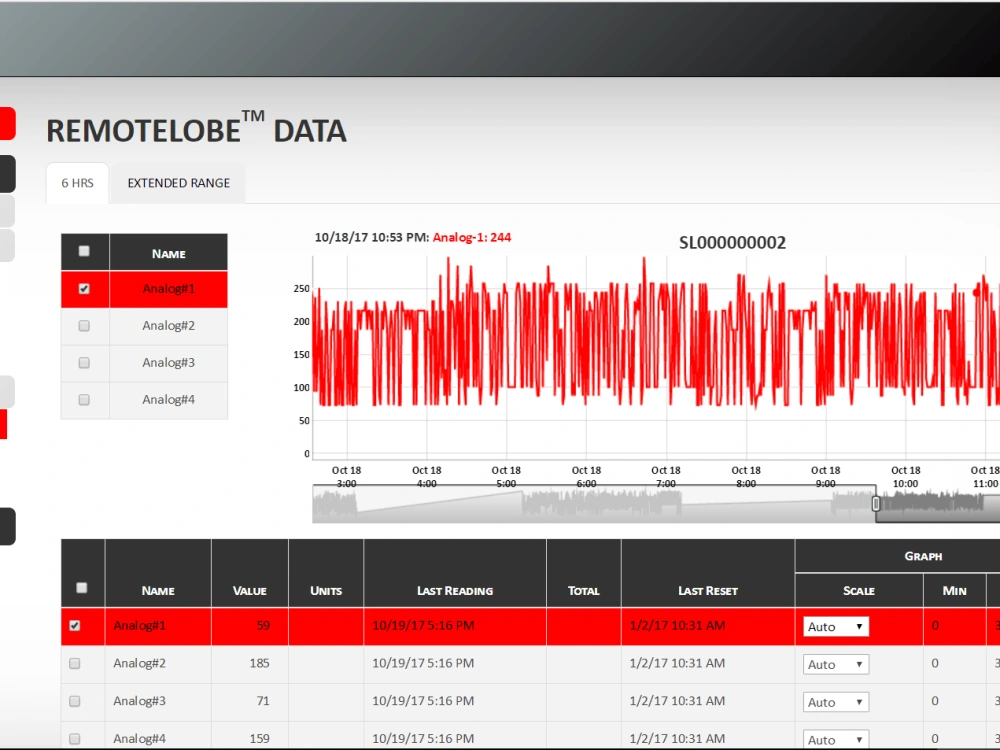
Task: Switch to the 6 HRS tab
Action: point(77,183)
